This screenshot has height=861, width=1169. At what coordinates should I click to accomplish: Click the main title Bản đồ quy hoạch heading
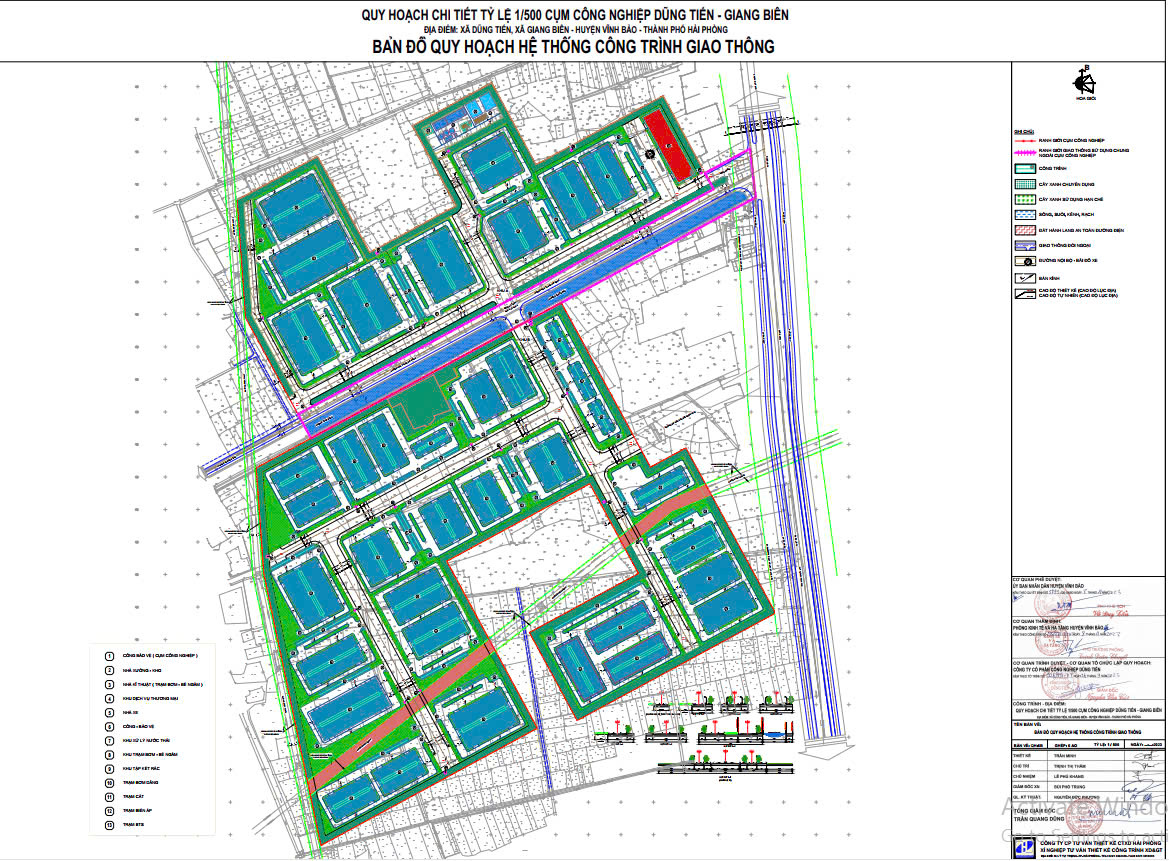(x=573, y=47)
